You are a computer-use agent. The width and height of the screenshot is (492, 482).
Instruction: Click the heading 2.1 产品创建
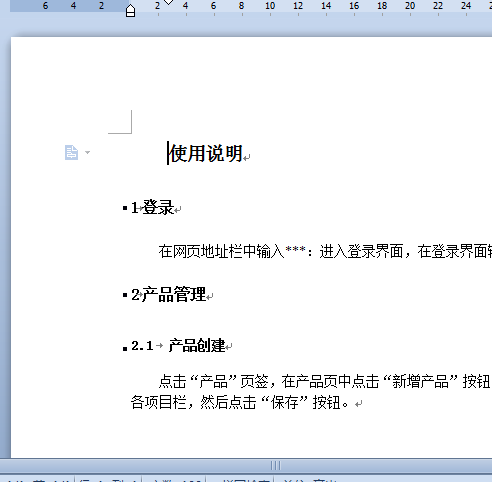click(x=178, y=345)
